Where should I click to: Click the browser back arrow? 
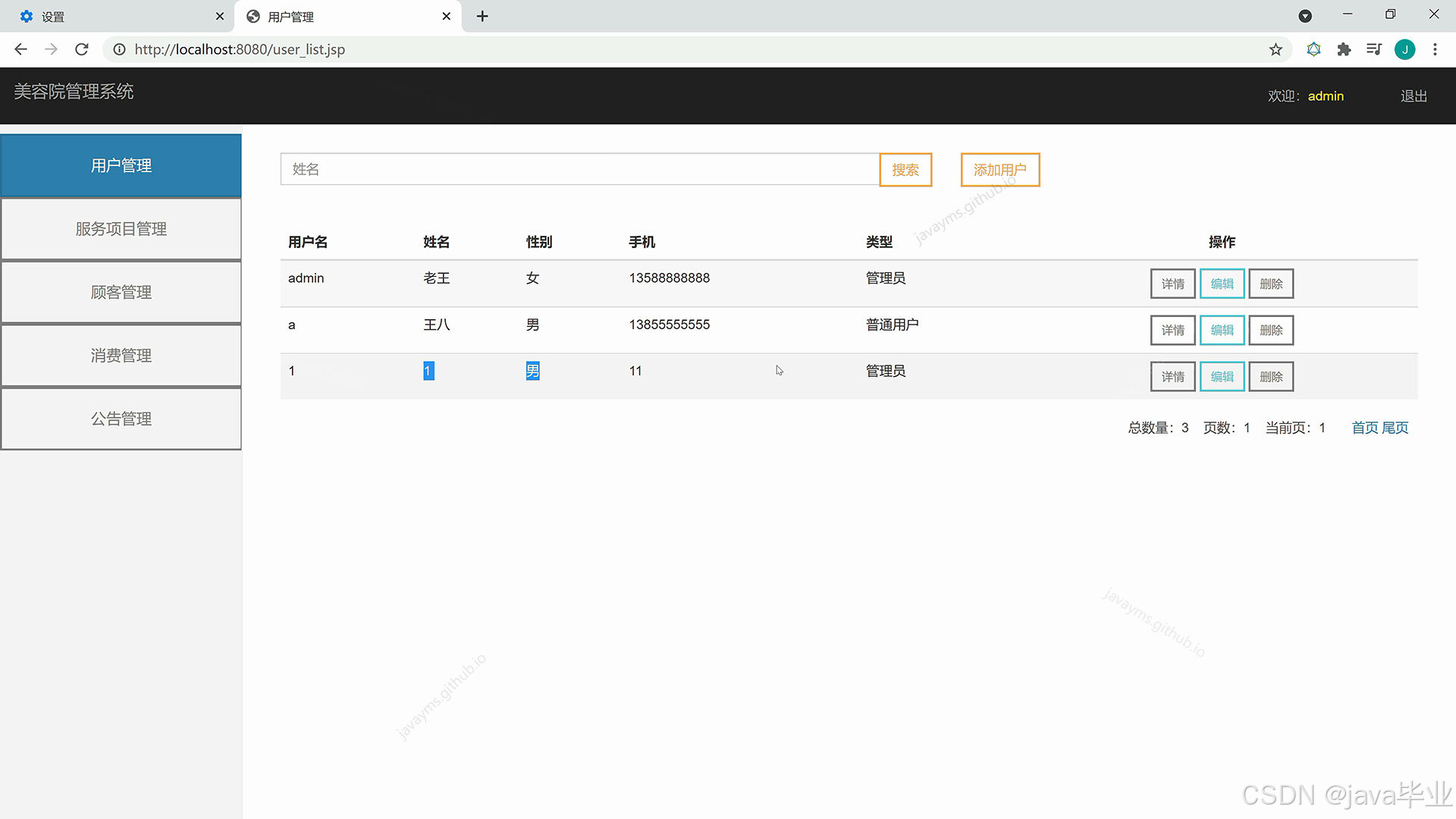(x=21, y=49)
